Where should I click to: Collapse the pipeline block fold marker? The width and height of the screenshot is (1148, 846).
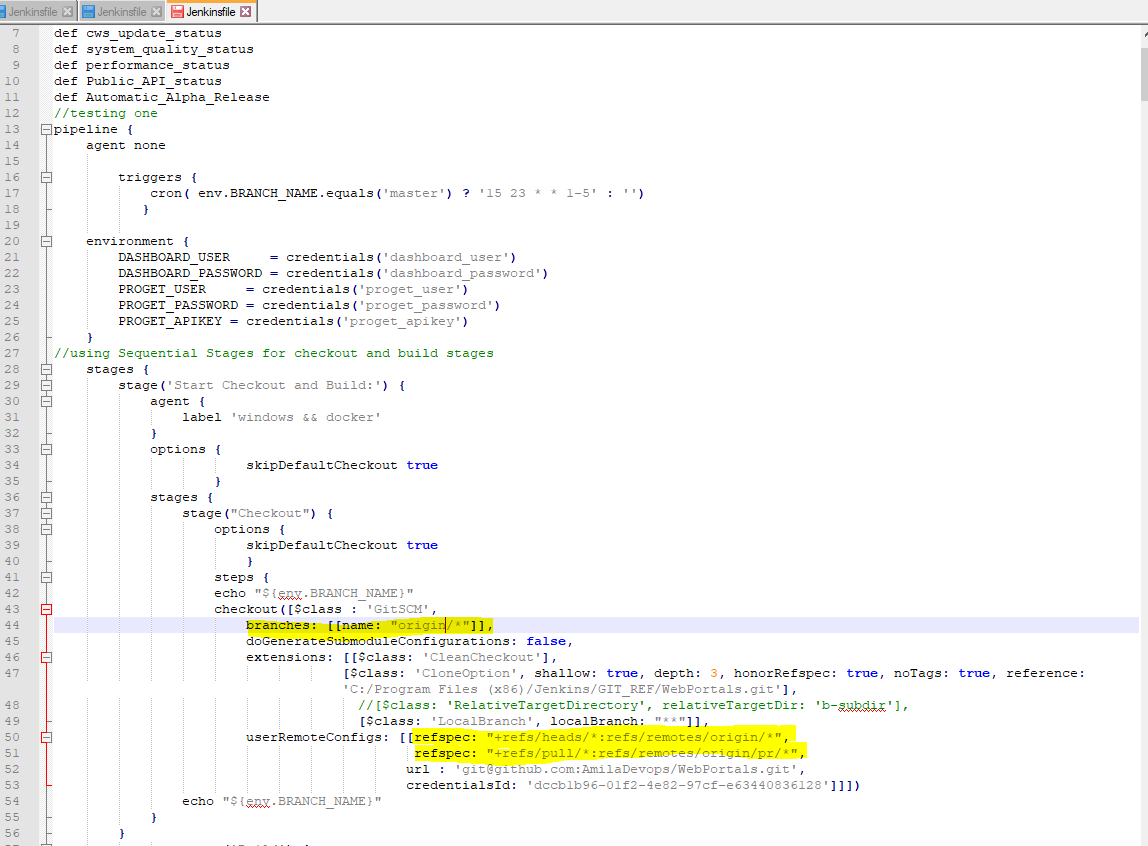[46, 130]
